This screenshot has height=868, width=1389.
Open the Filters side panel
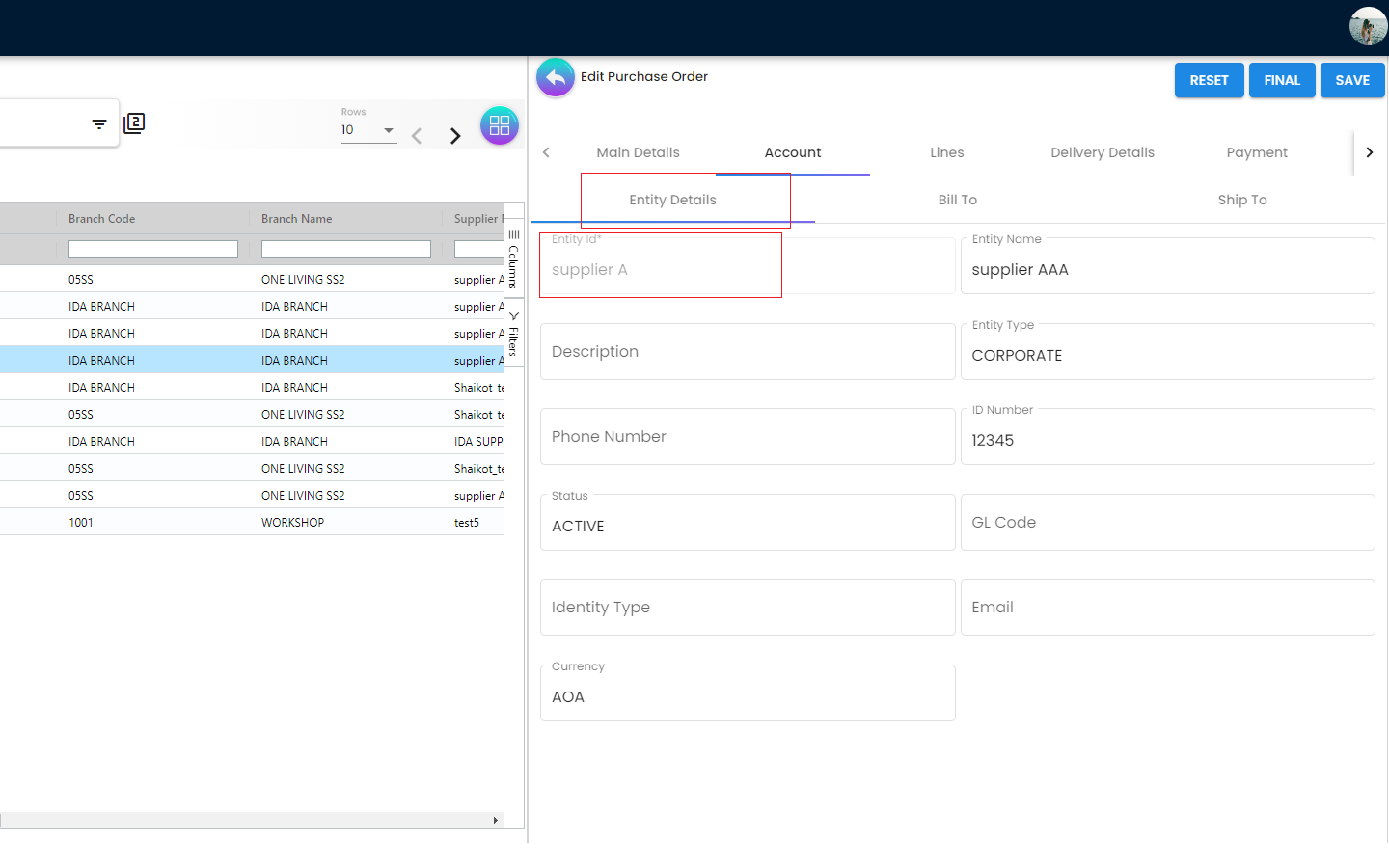pos(514,334)
